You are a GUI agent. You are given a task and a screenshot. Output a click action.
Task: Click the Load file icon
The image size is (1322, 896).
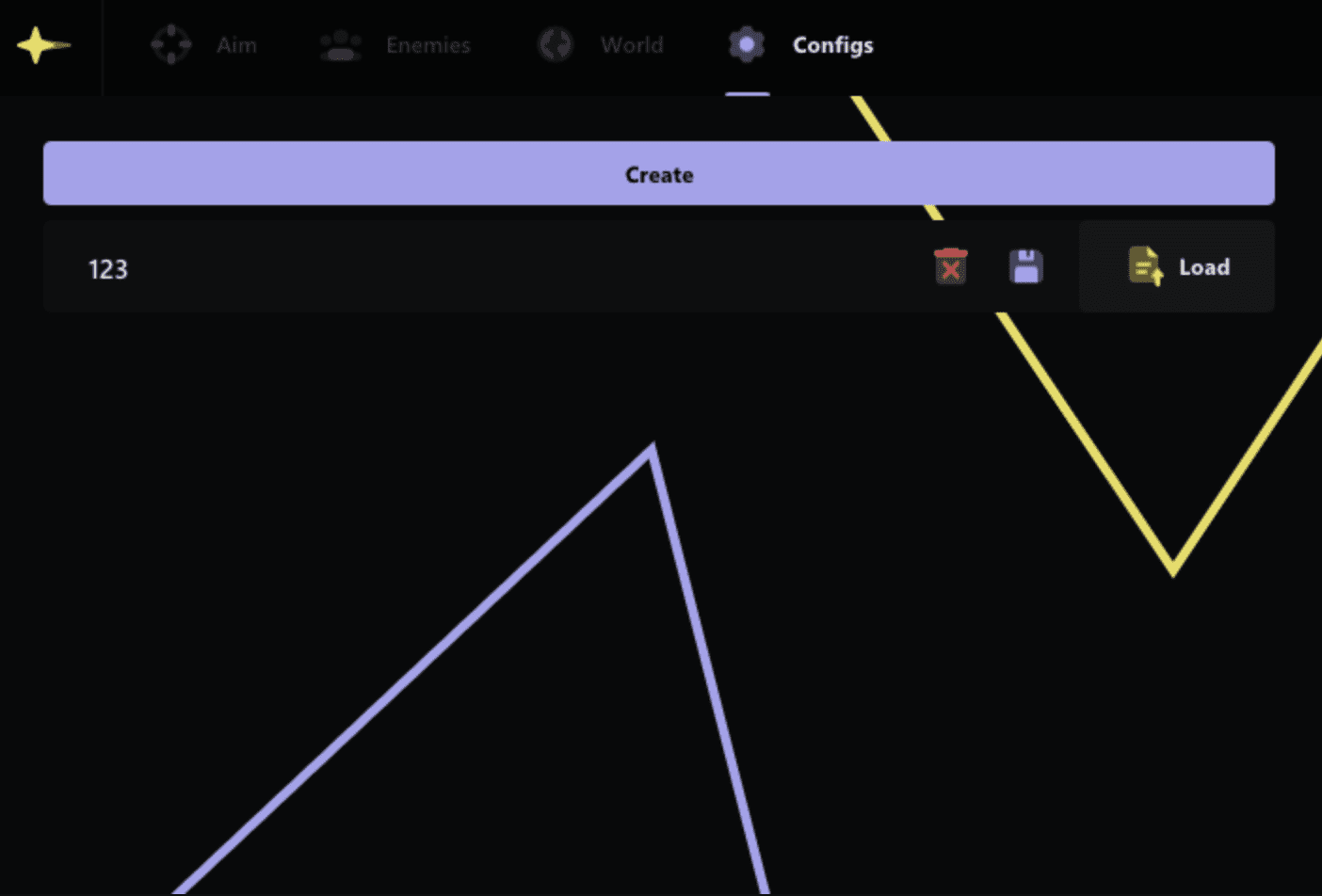click(1145, 266)
